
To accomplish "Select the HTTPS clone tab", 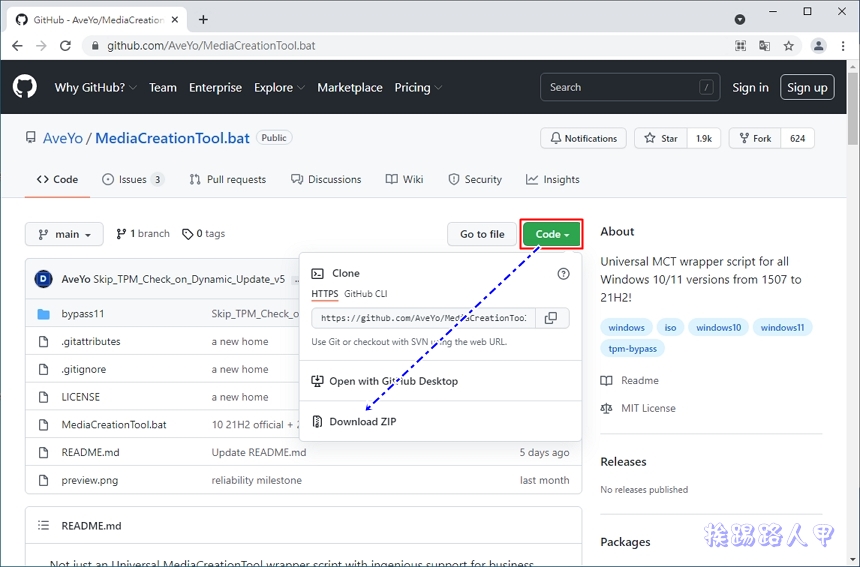I will point(325,294).
